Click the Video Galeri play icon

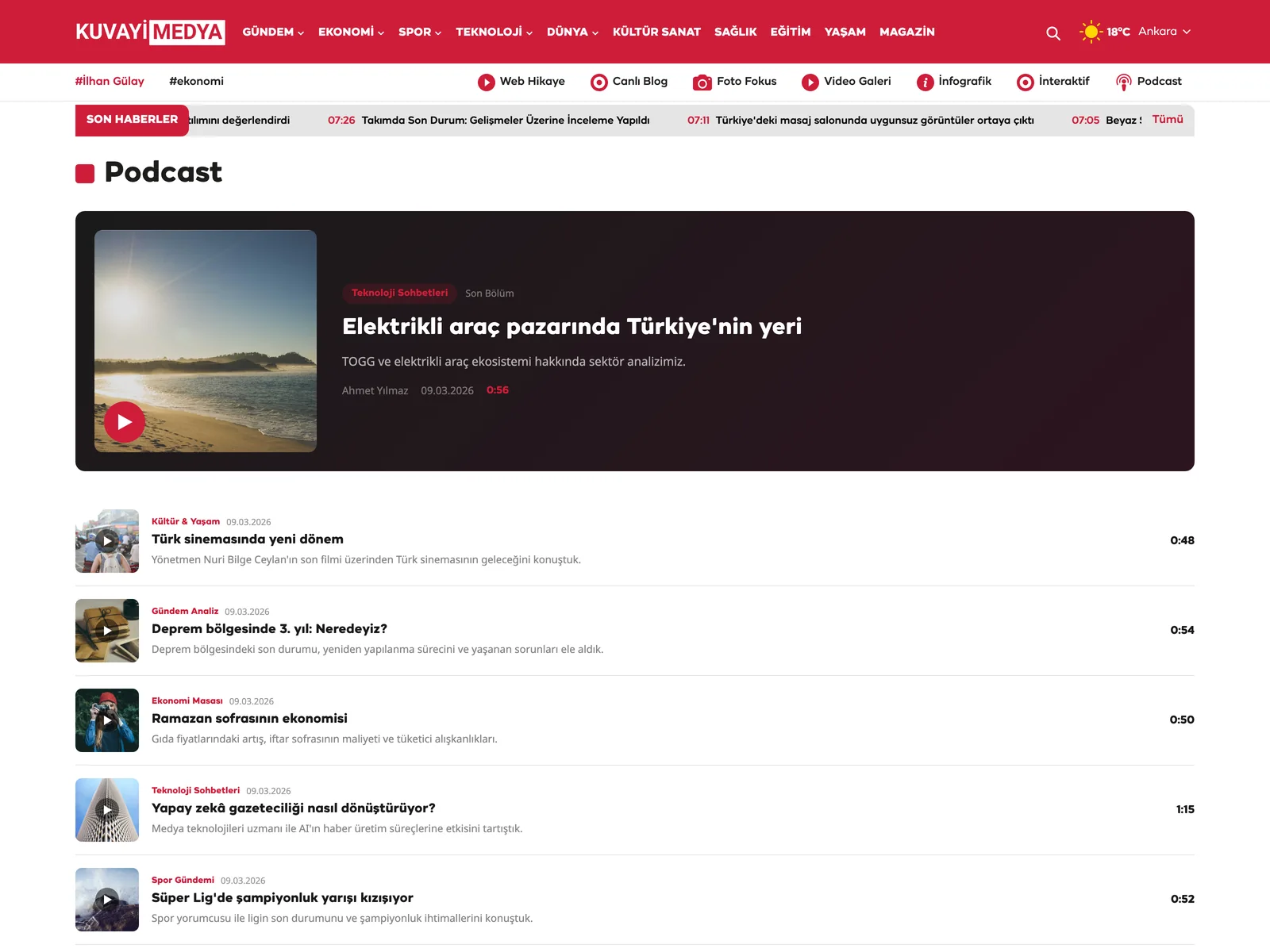click(810, 83)
